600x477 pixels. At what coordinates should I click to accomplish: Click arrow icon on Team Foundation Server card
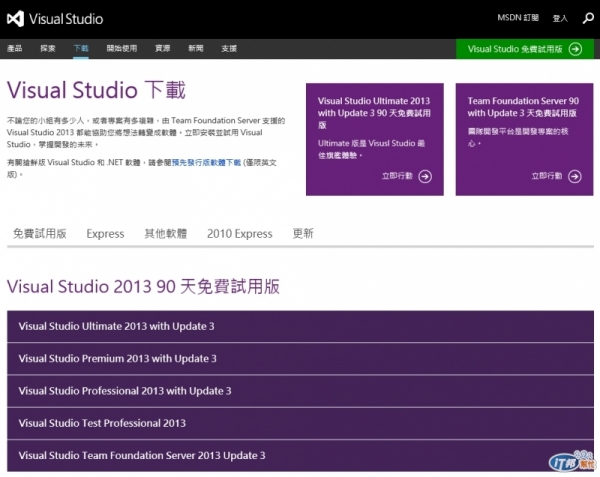pyautogui.click(x=574, y=176)
